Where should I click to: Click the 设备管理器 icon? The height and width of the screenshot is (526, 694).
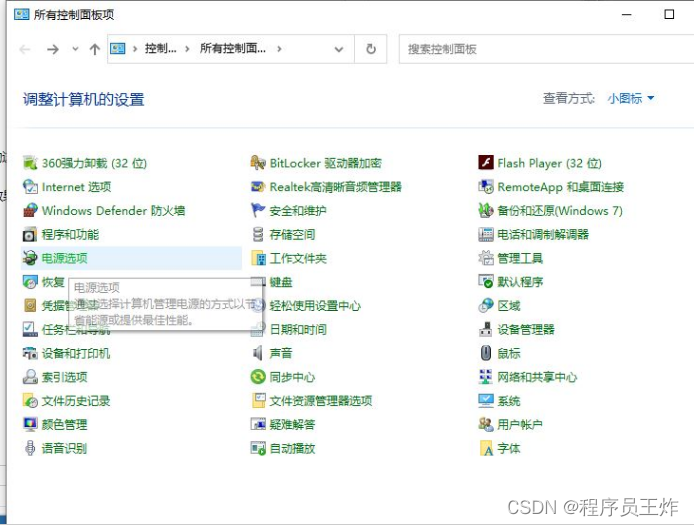[x=486, y=329]
